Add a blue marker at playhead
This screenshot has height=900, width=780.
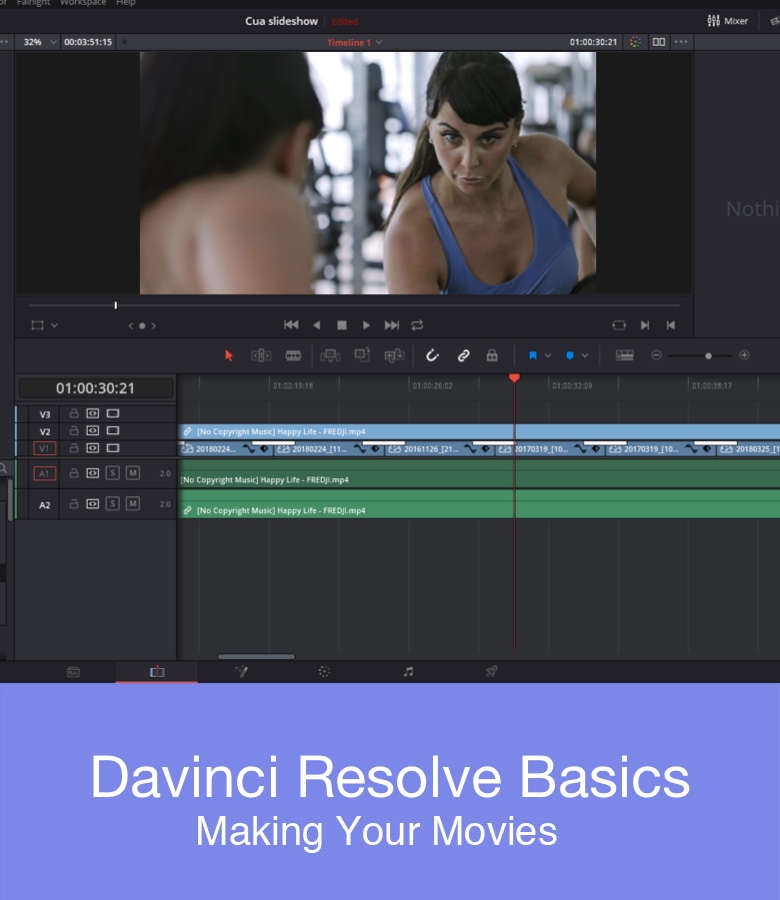coord(569,356)
